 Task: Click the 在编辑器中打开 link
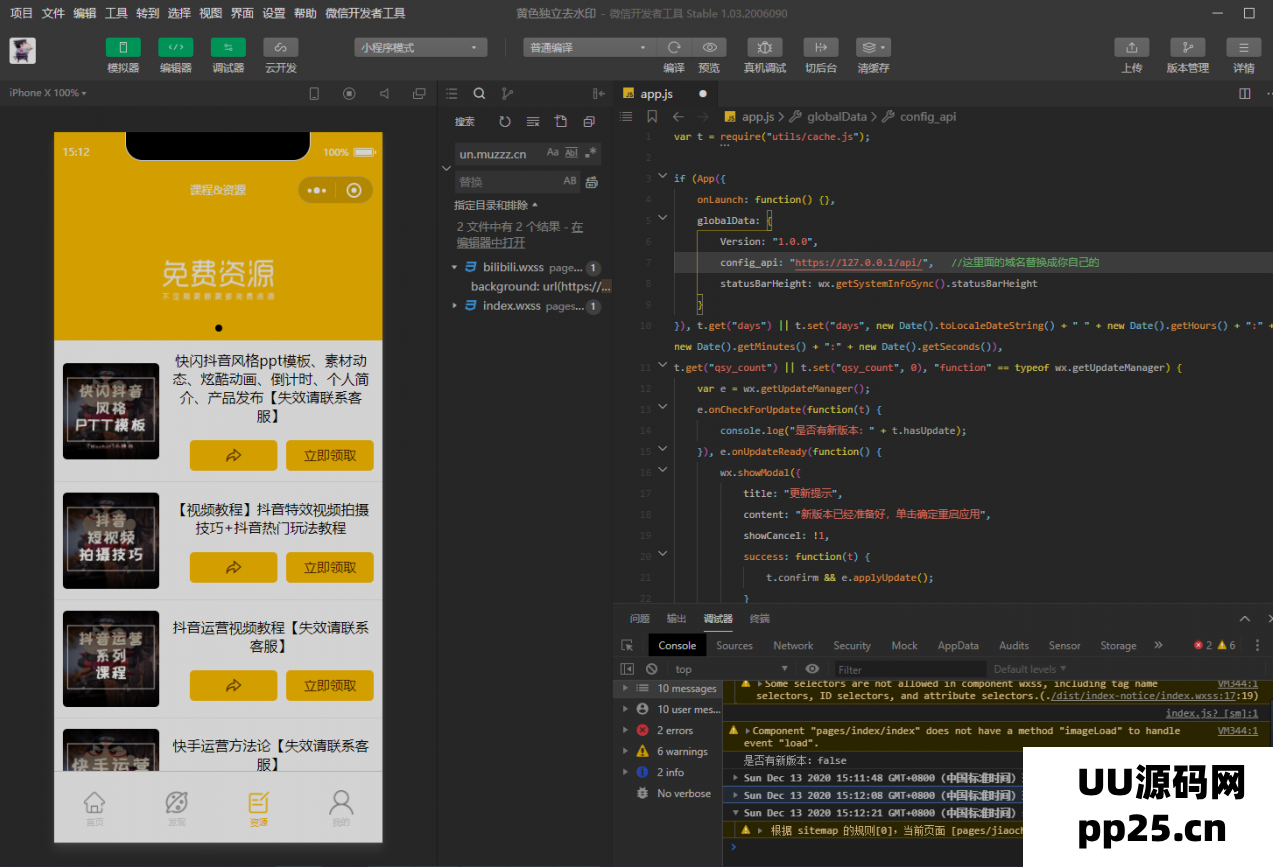coord(491,243)
